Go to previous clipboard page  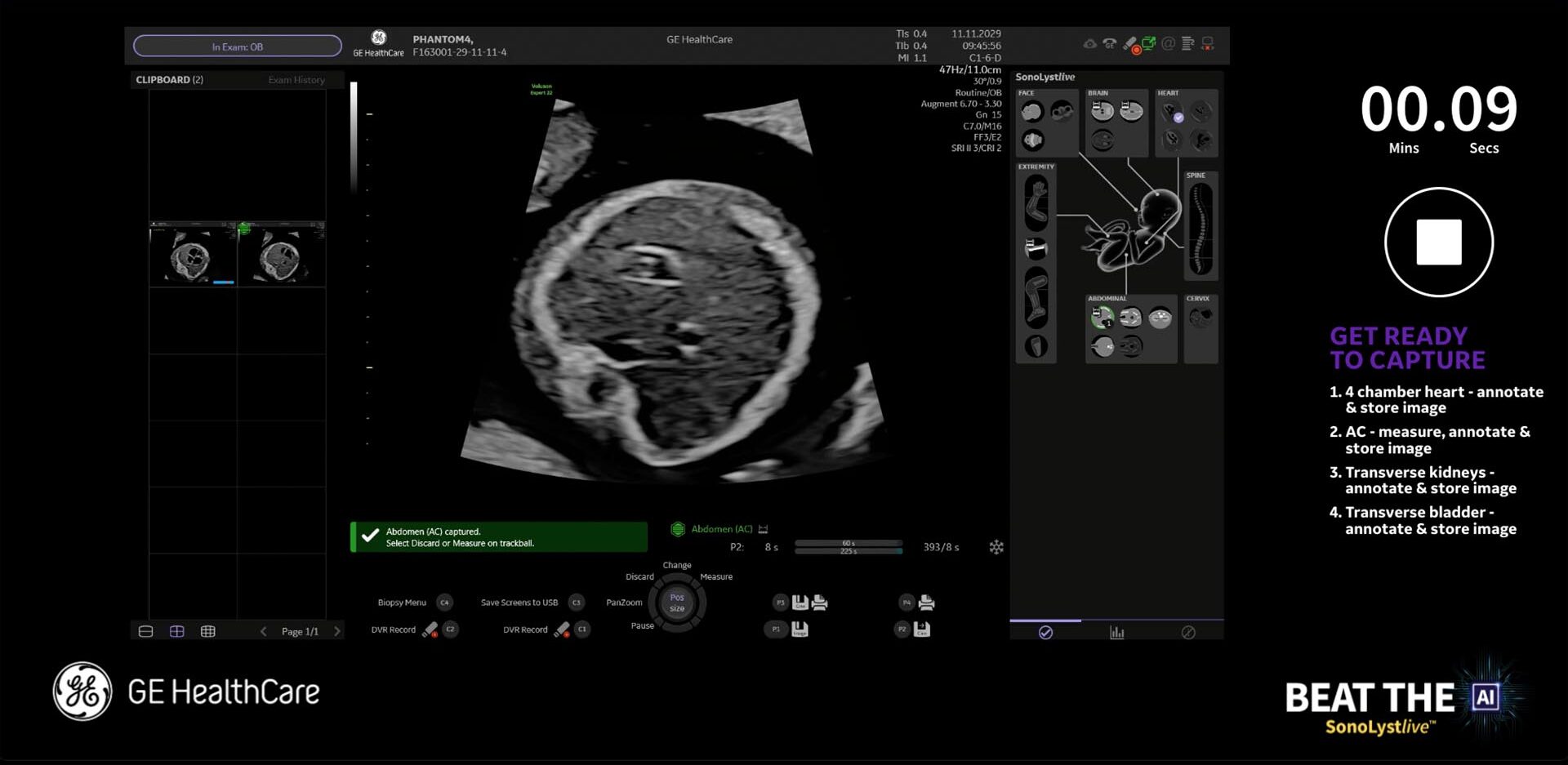[x=263, y=631]
